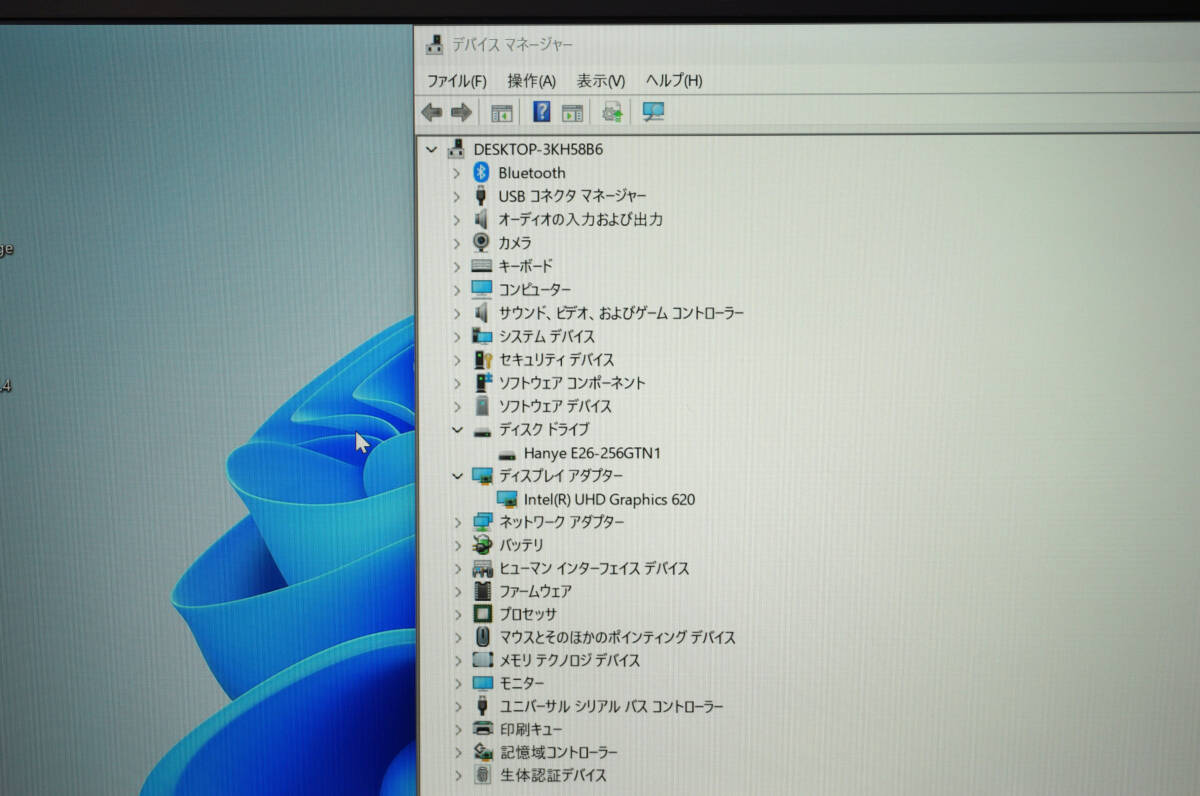Expand the ソフトウェア コンポーネント arrow

tap(457, 382)
